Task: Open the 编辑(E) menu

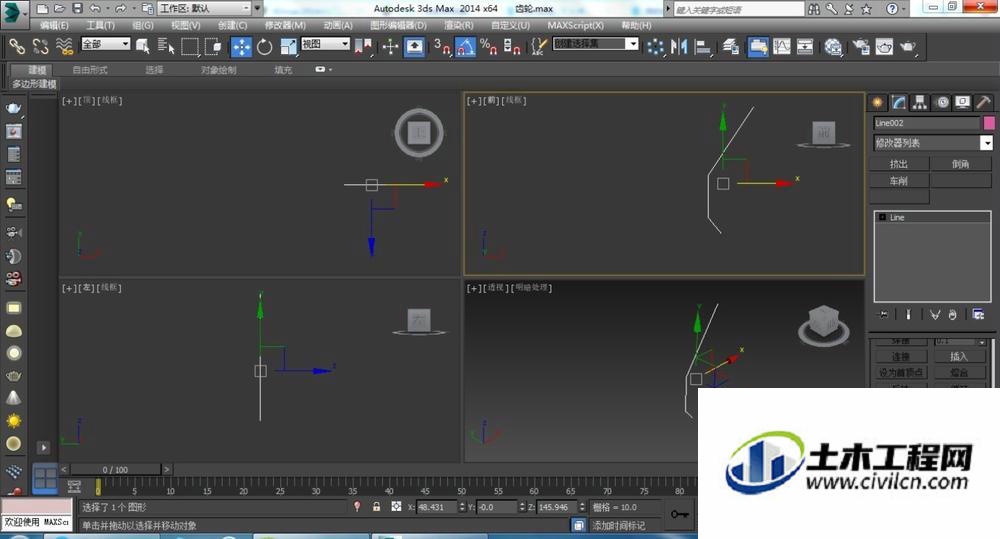Action: point(54,25)
